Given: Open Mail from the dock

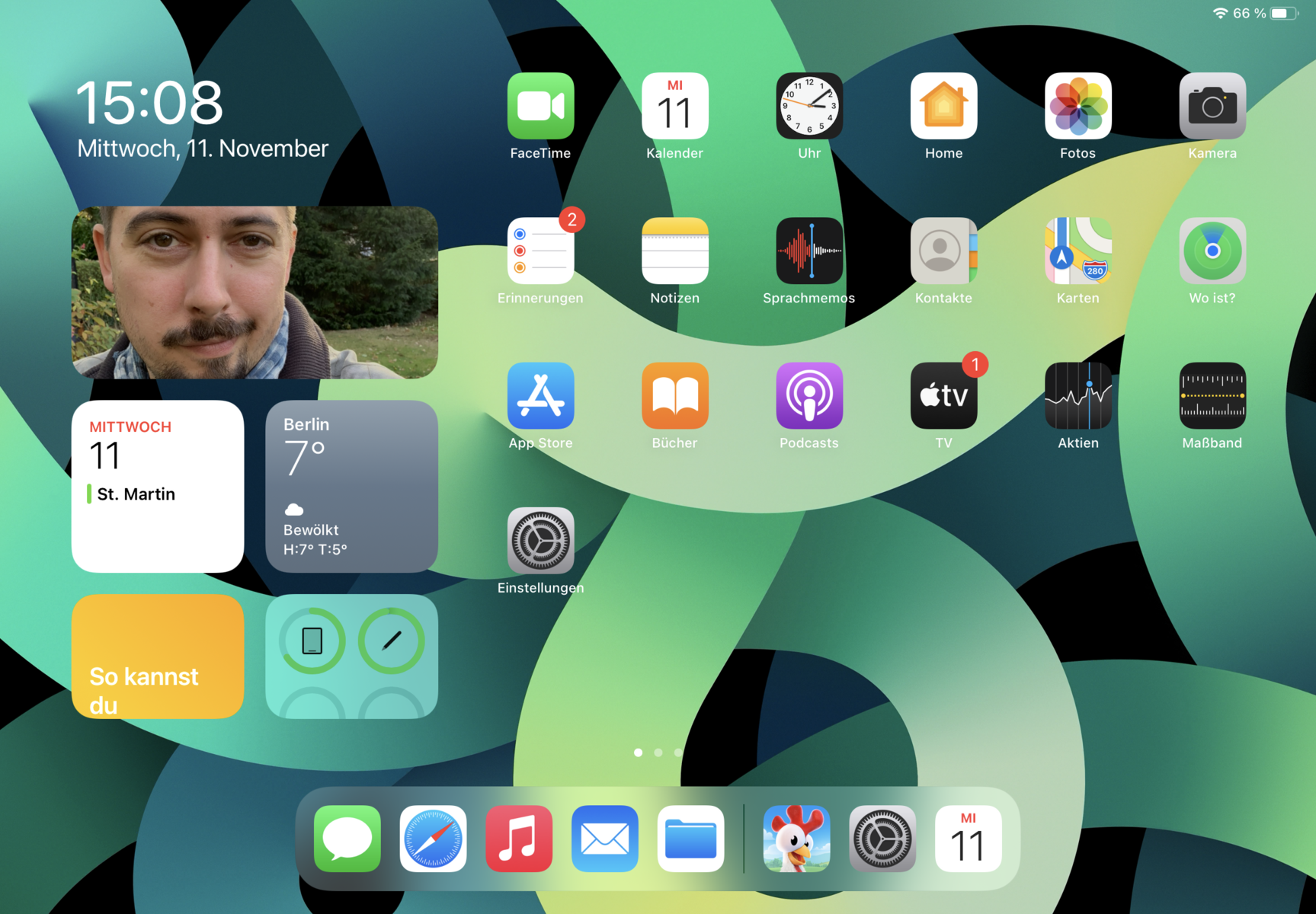Looking at the screenshot, I should coord(605,839).
